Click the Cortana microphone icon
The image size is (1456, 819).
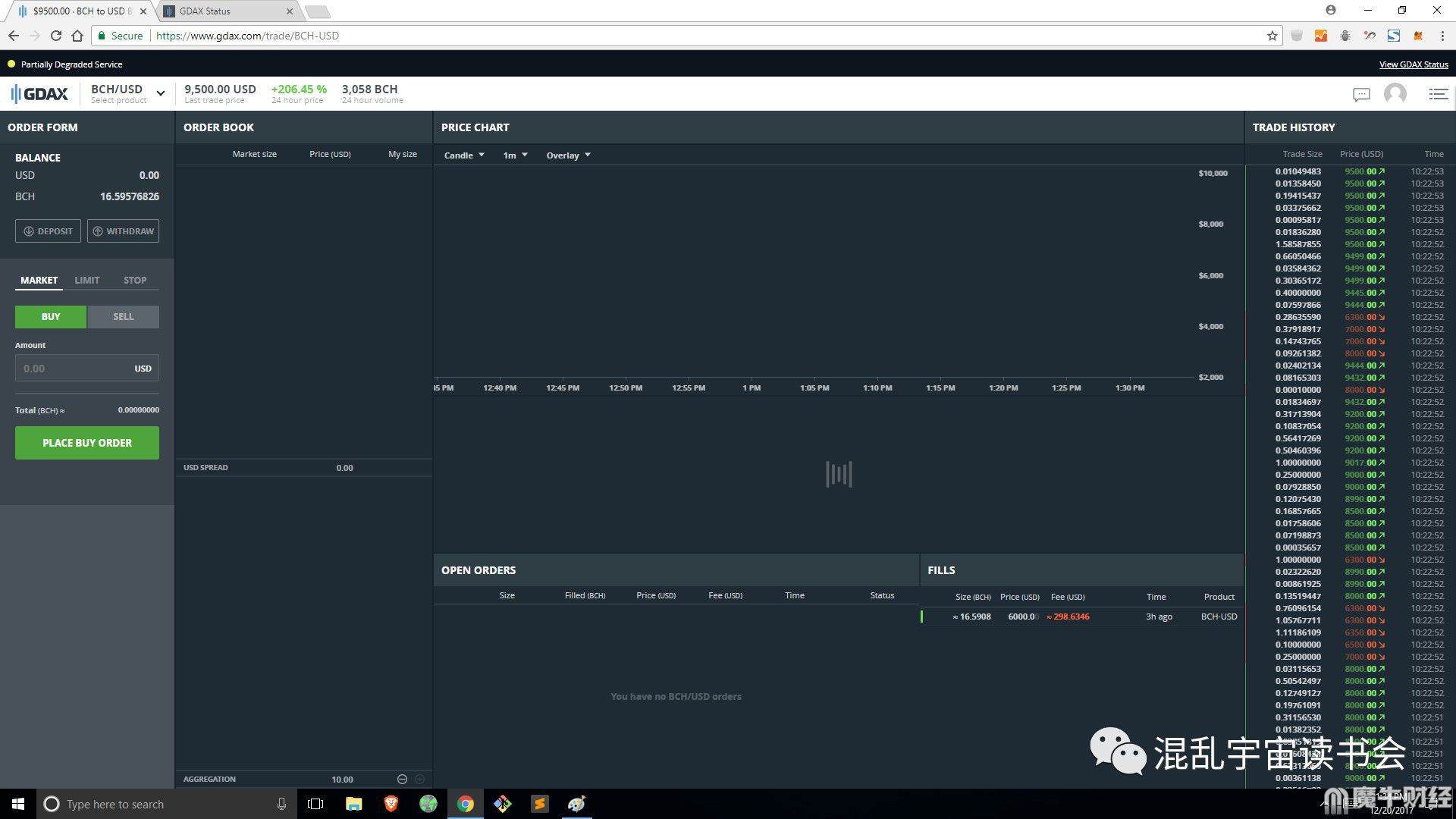point(281,804)
